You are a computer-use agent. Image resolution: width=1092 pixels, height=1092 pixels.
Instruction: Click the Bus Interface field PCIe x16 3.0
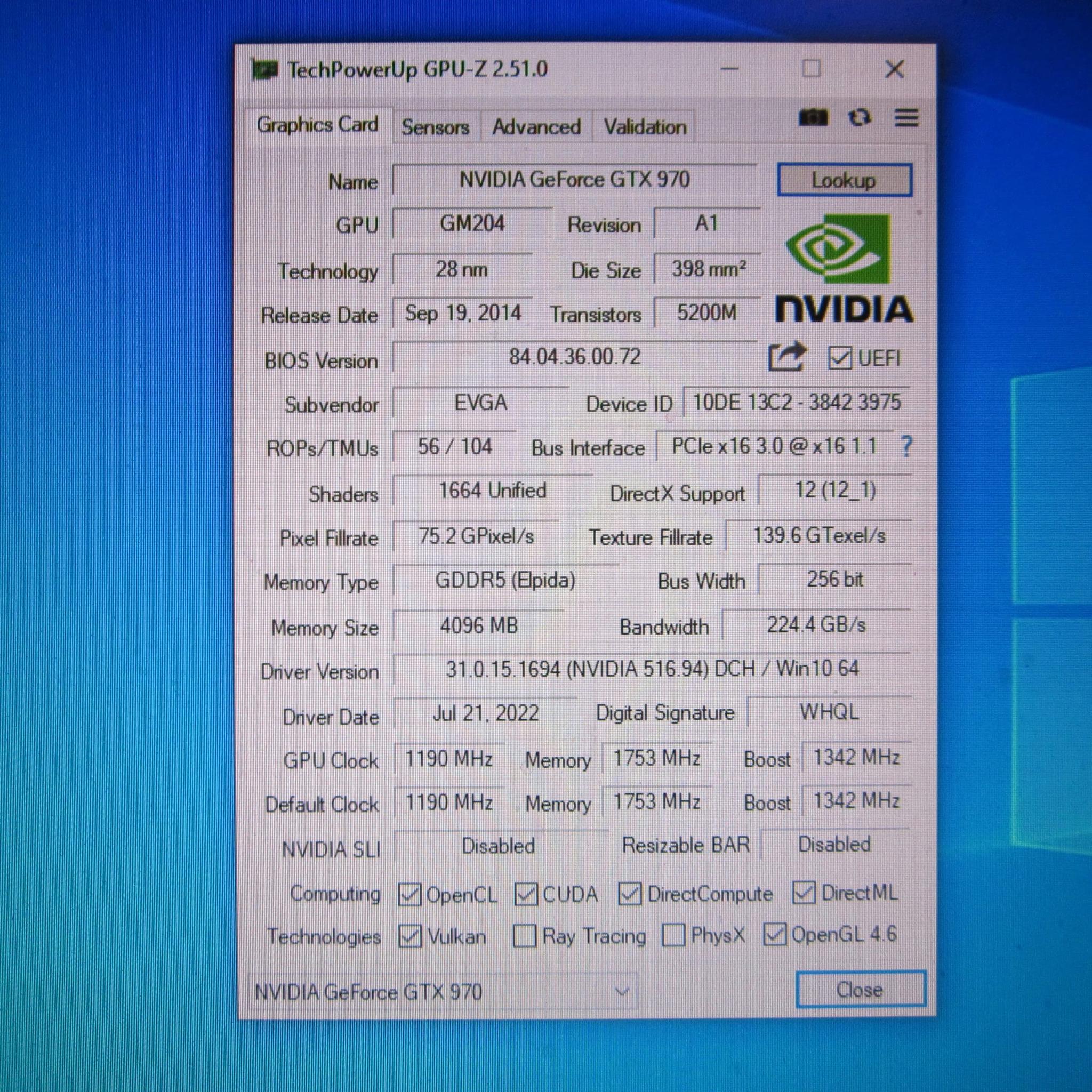click(774, 446)
